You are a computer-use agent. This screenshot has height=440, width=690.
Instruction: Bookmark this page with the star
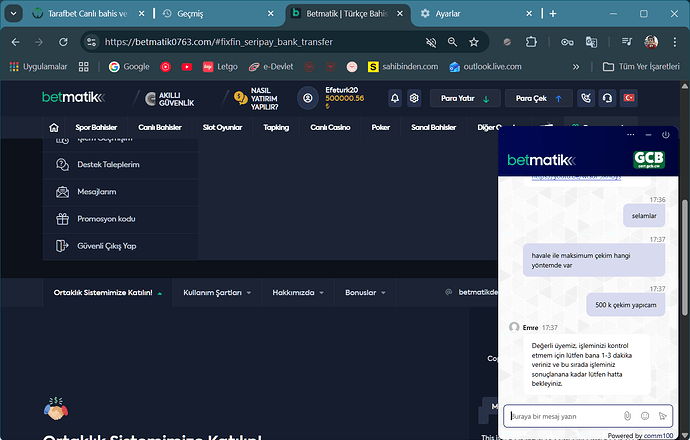[x=474, y=42]
